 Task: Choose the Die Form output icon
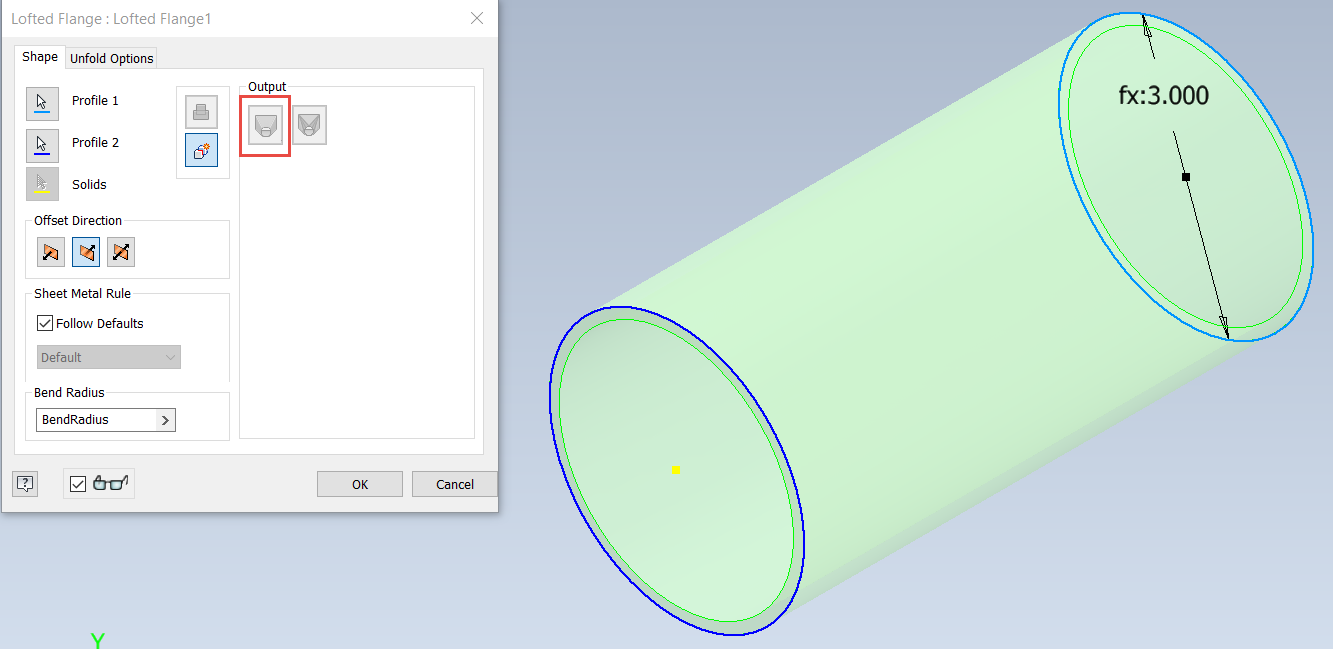click(264, 124)
